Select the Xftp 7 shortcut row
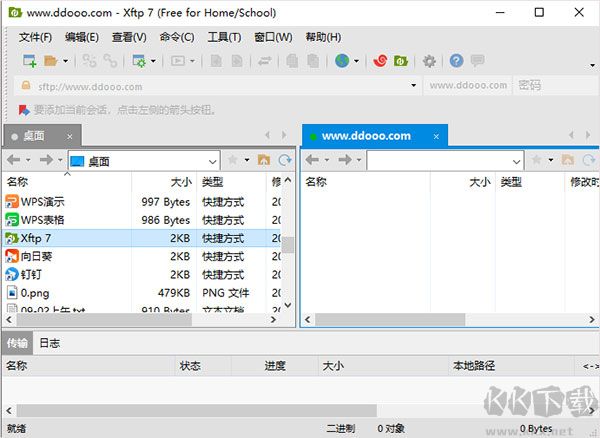Screen dimensions: 600x438 pyautogui.click(x=142, y=238)
